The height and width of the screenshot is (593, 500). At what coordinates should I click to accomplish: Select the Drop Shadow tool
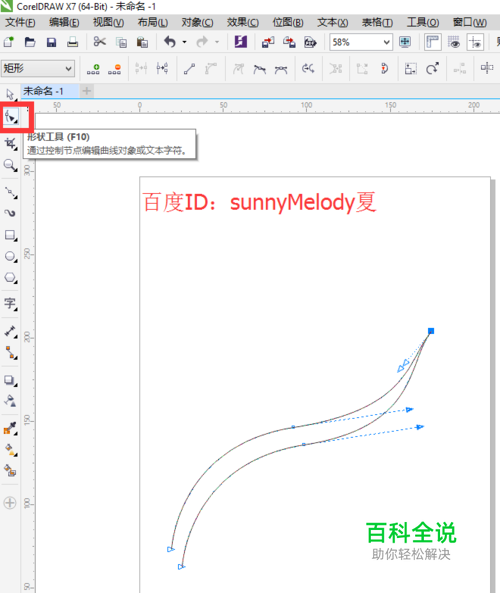click(10, 380)
